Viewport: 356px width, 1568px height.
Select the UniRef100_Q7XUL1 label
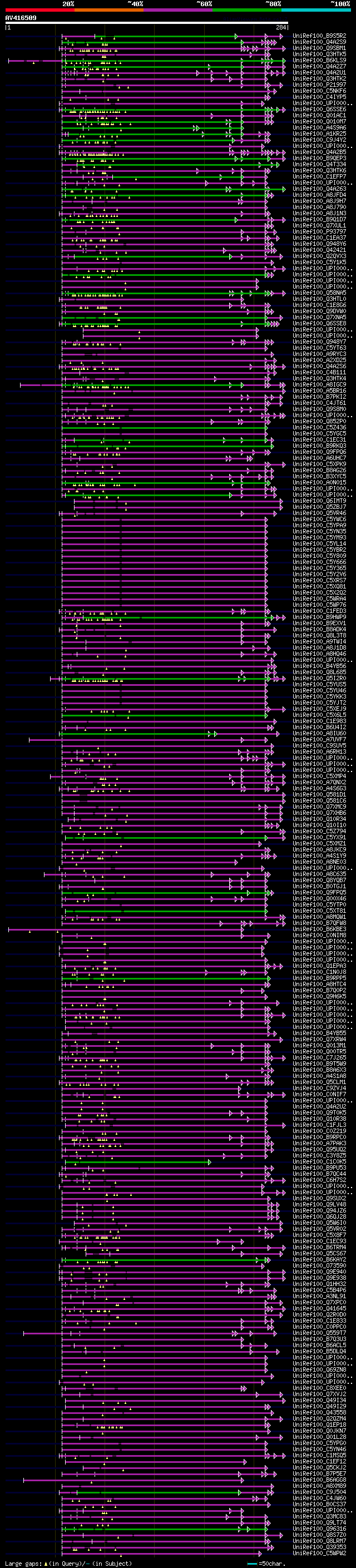(319, 226)
